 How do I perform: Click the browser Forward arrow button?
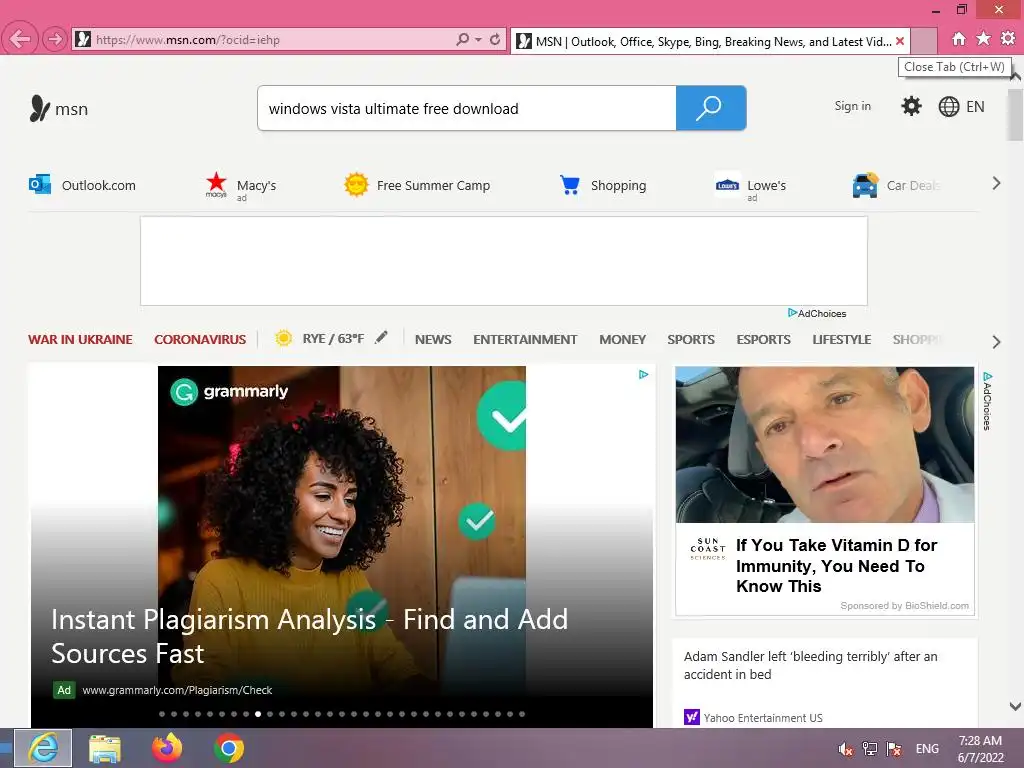click(x=55, y=39)
